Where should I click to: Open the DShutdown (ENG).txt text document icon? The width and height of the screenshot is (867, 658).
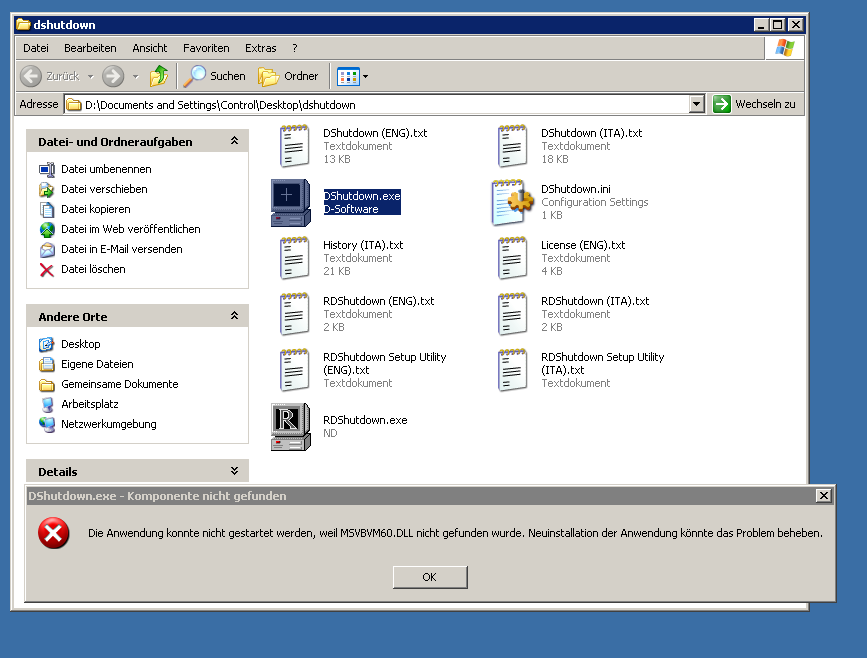pos(293,145)
